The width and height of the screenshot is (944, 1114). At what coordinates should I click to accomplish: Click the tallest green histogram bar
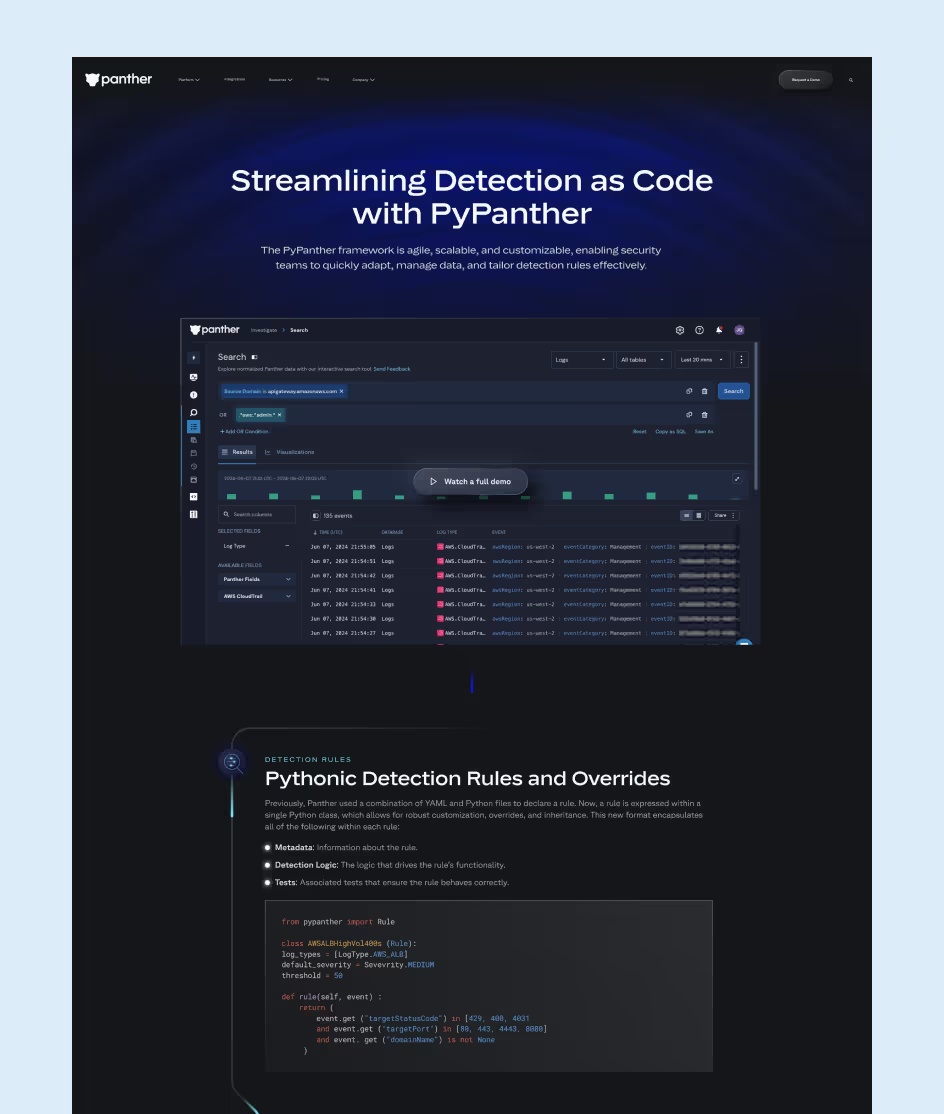click(x=357, y=494)
